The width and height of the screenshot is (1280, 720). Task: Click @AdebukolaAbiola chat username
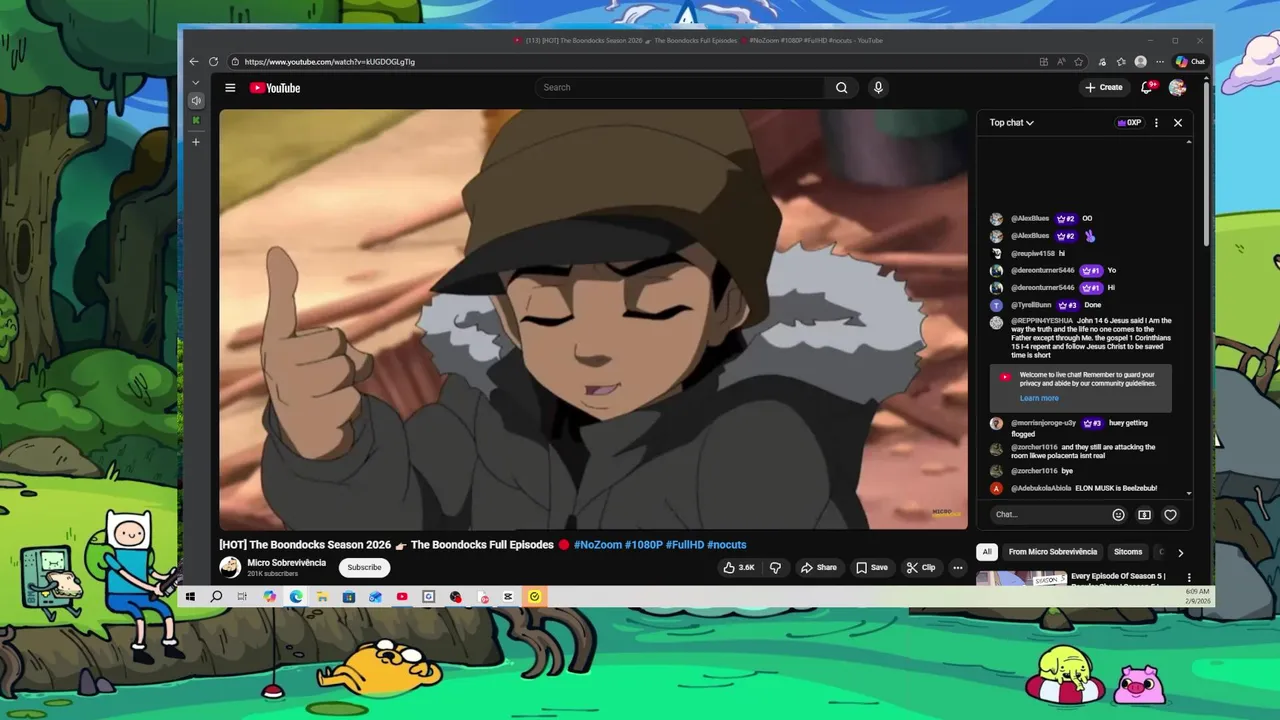(1041, 489)
